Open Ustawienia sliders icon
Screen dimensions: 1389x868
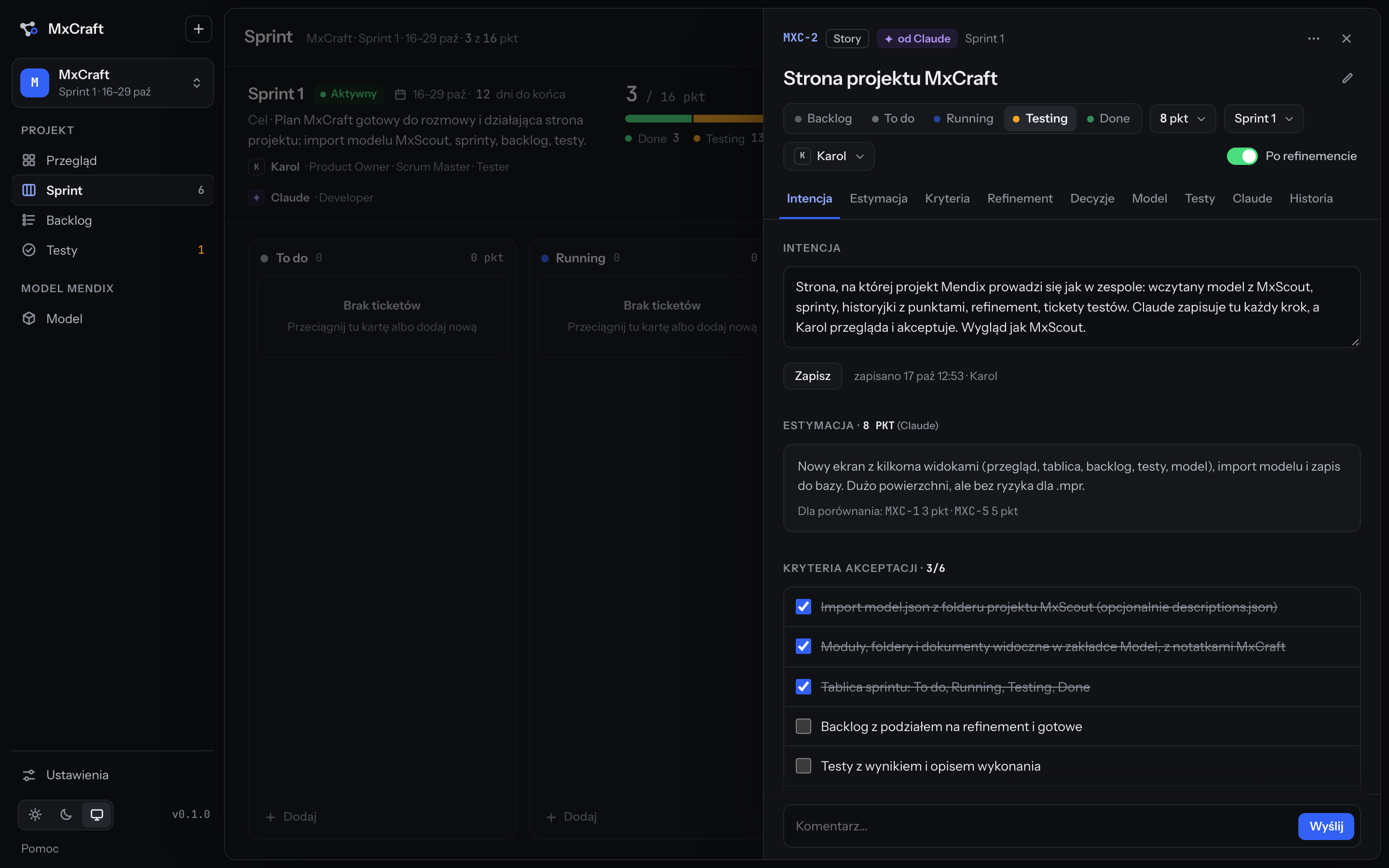click(x=29, y=775)
